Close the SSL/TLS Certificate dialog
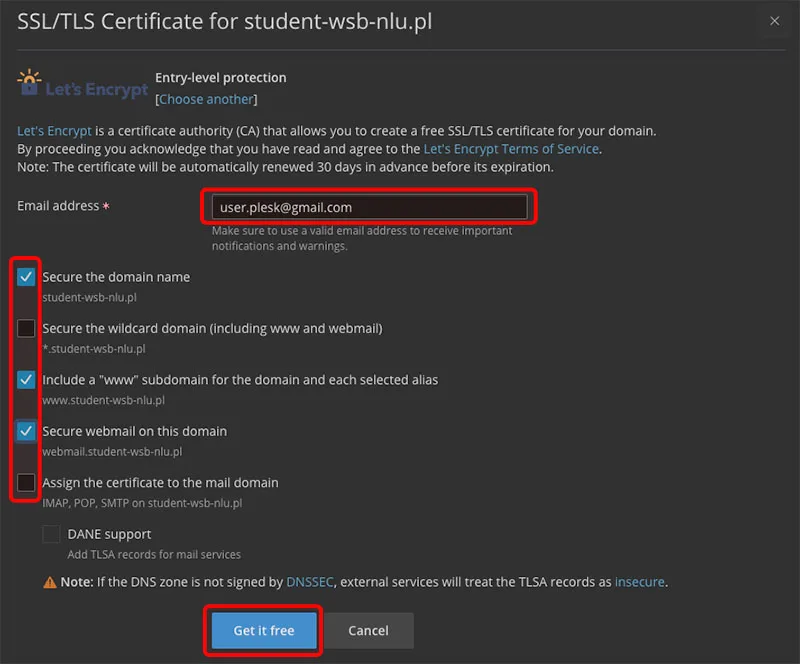 click(x=774, y=21)
